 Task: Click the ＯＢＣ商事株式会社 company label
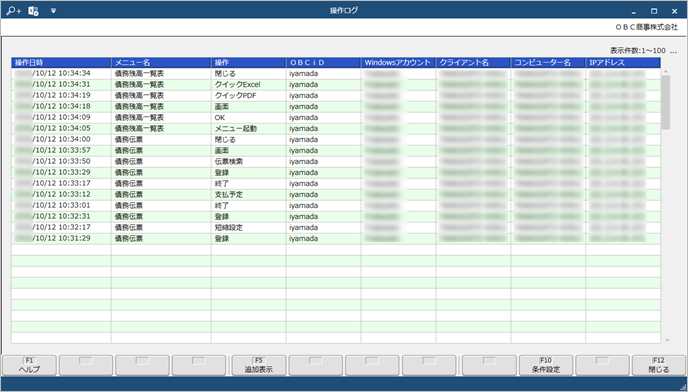(646, 27)
